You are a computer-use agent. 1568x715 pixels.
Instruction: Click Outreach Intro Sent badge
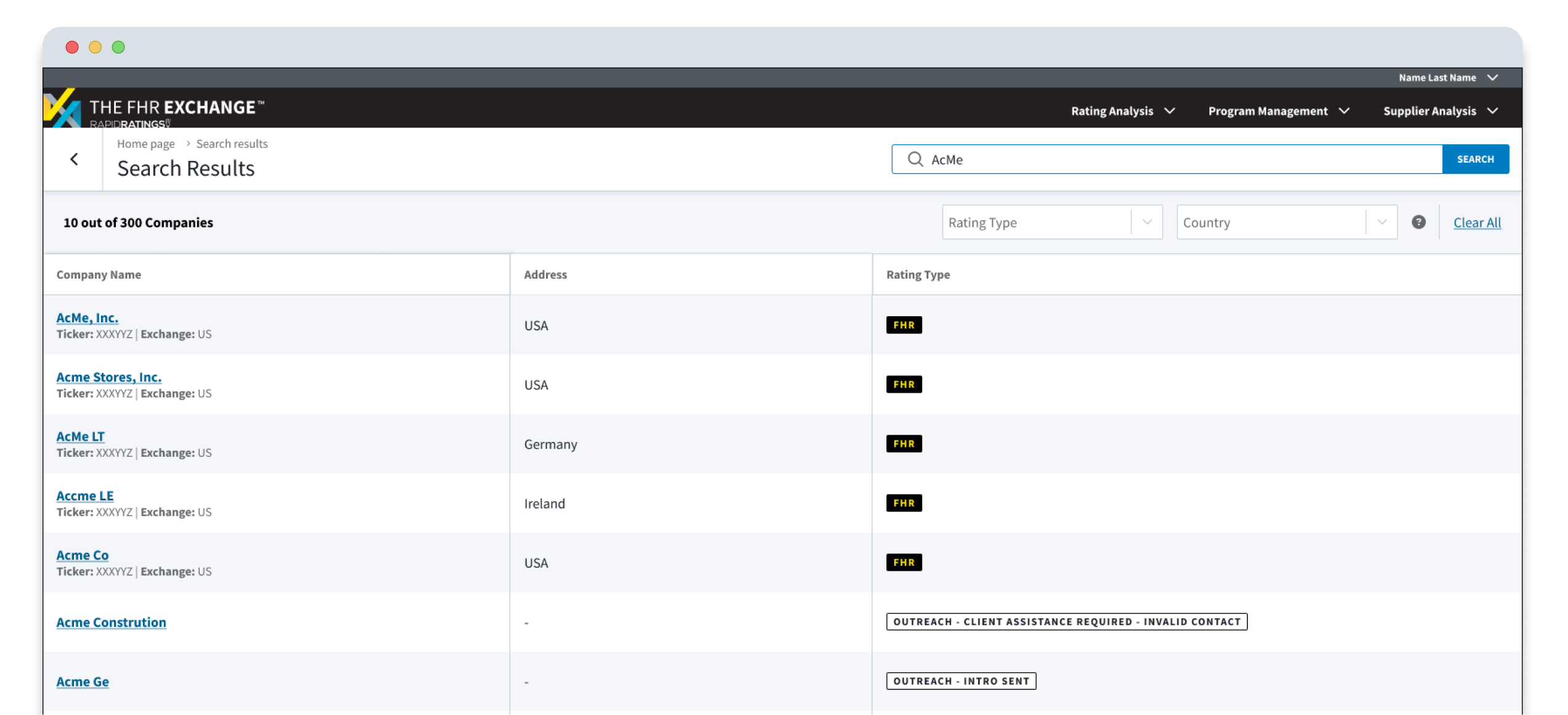pos(961,680)
